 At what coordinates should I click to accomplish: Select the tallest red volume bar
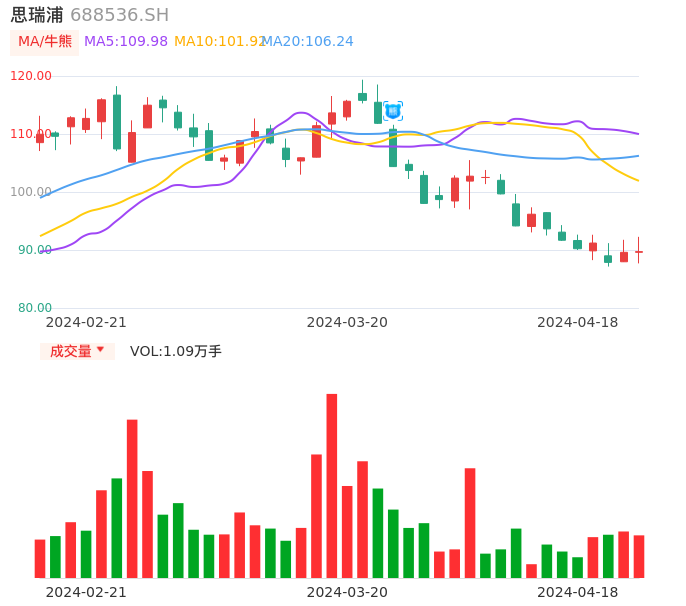pyautogui.click(x=332, y=486)
